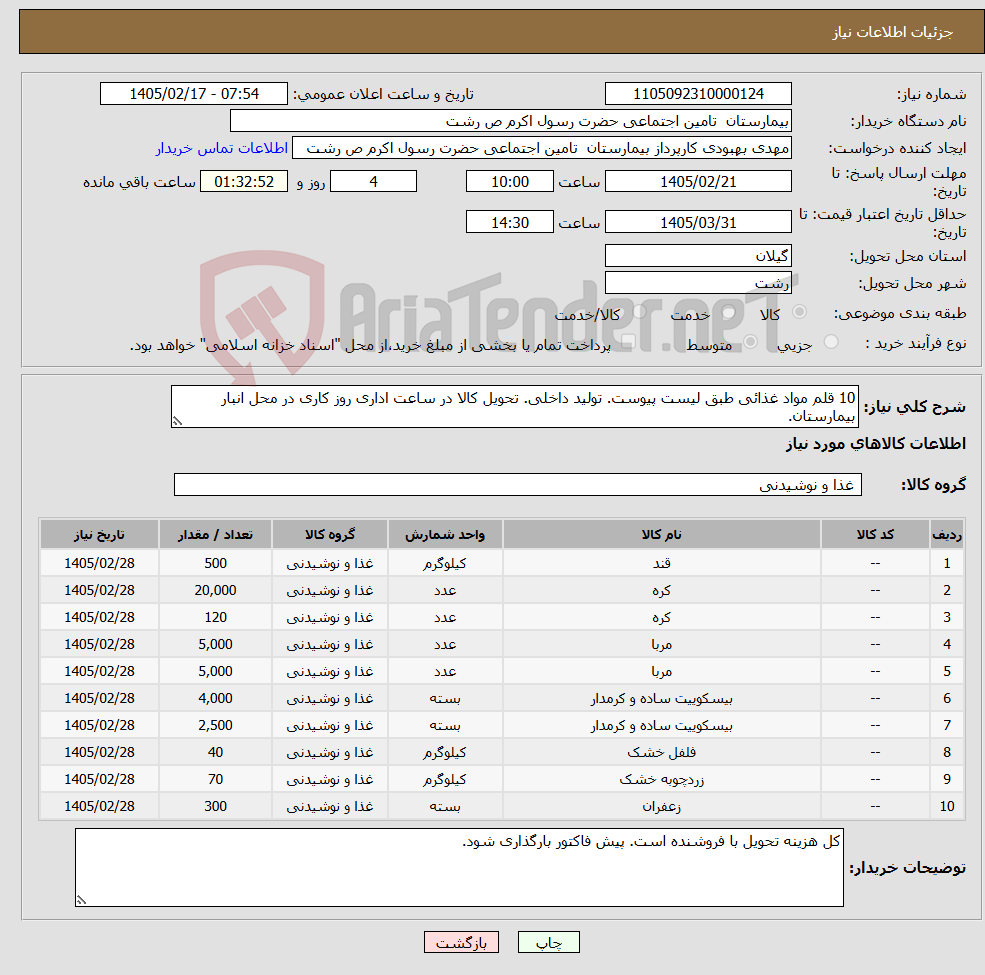The image size is (985, 975).
Task: Click the countdown timer 01:32:52
Action: pos(244,182)
